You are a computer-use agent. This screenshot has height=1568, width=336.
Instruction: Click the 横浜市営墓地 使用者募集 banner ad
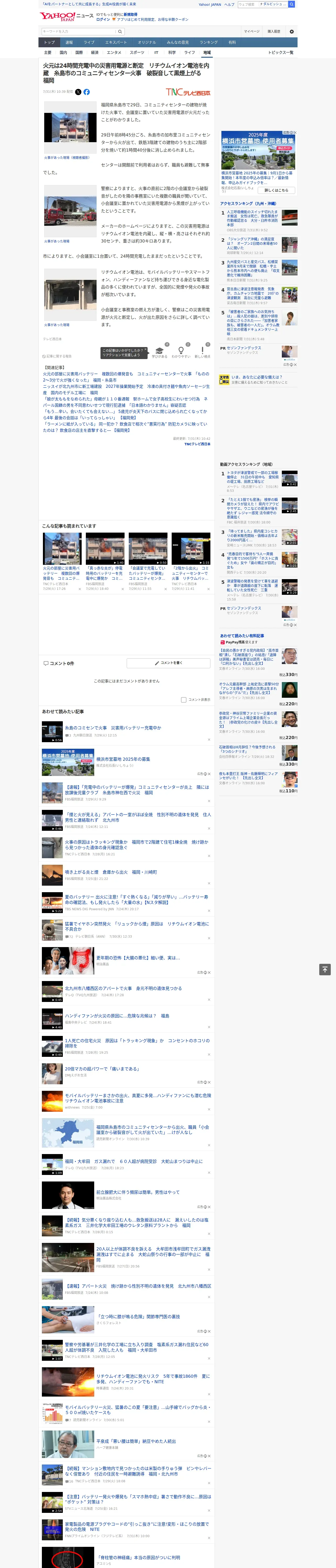click(x=259, y=150)
